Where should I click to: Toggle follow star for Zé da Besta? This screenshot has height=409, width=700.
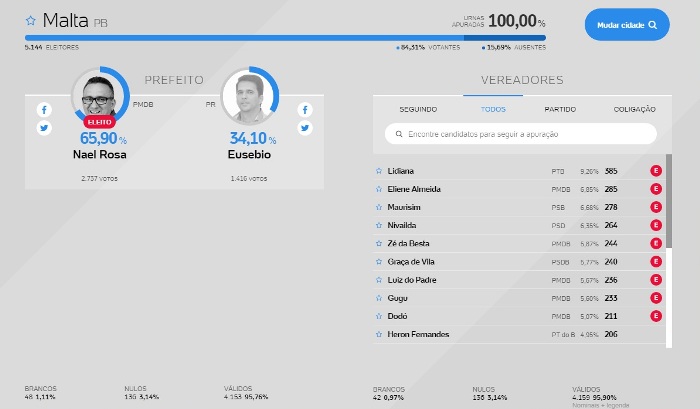[x=379, y=243]
